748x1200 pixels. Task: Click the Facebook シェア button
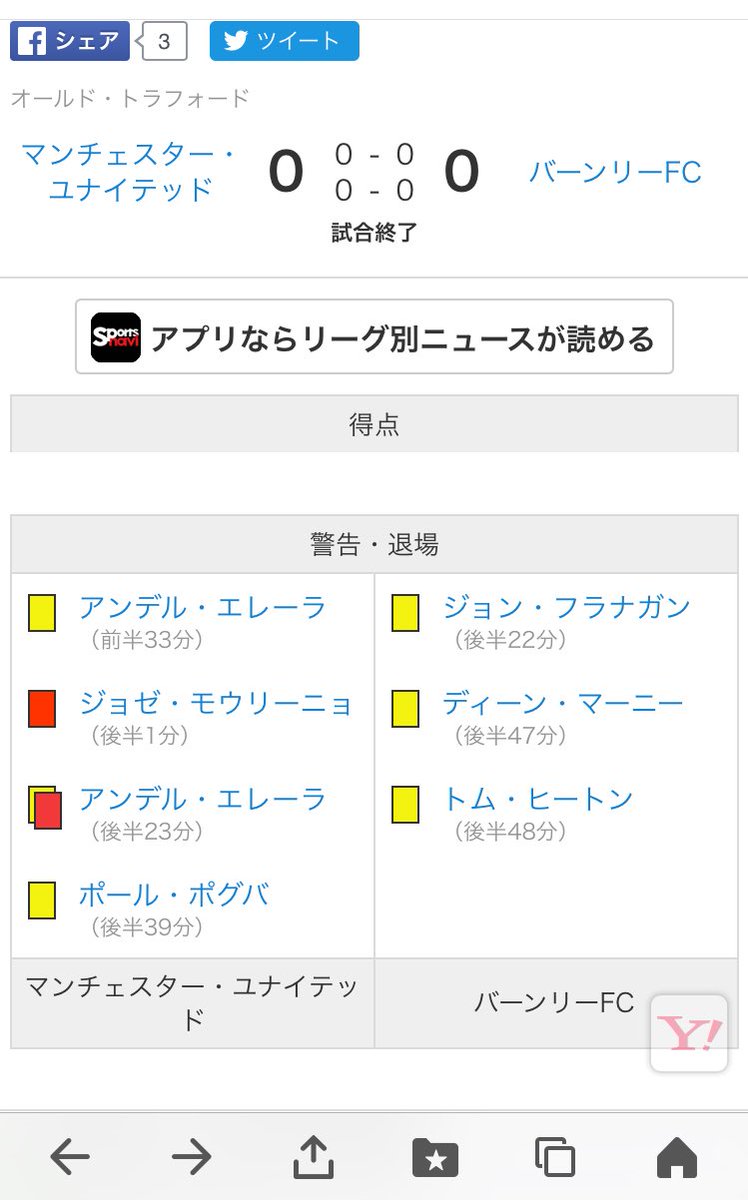(70, 41)
